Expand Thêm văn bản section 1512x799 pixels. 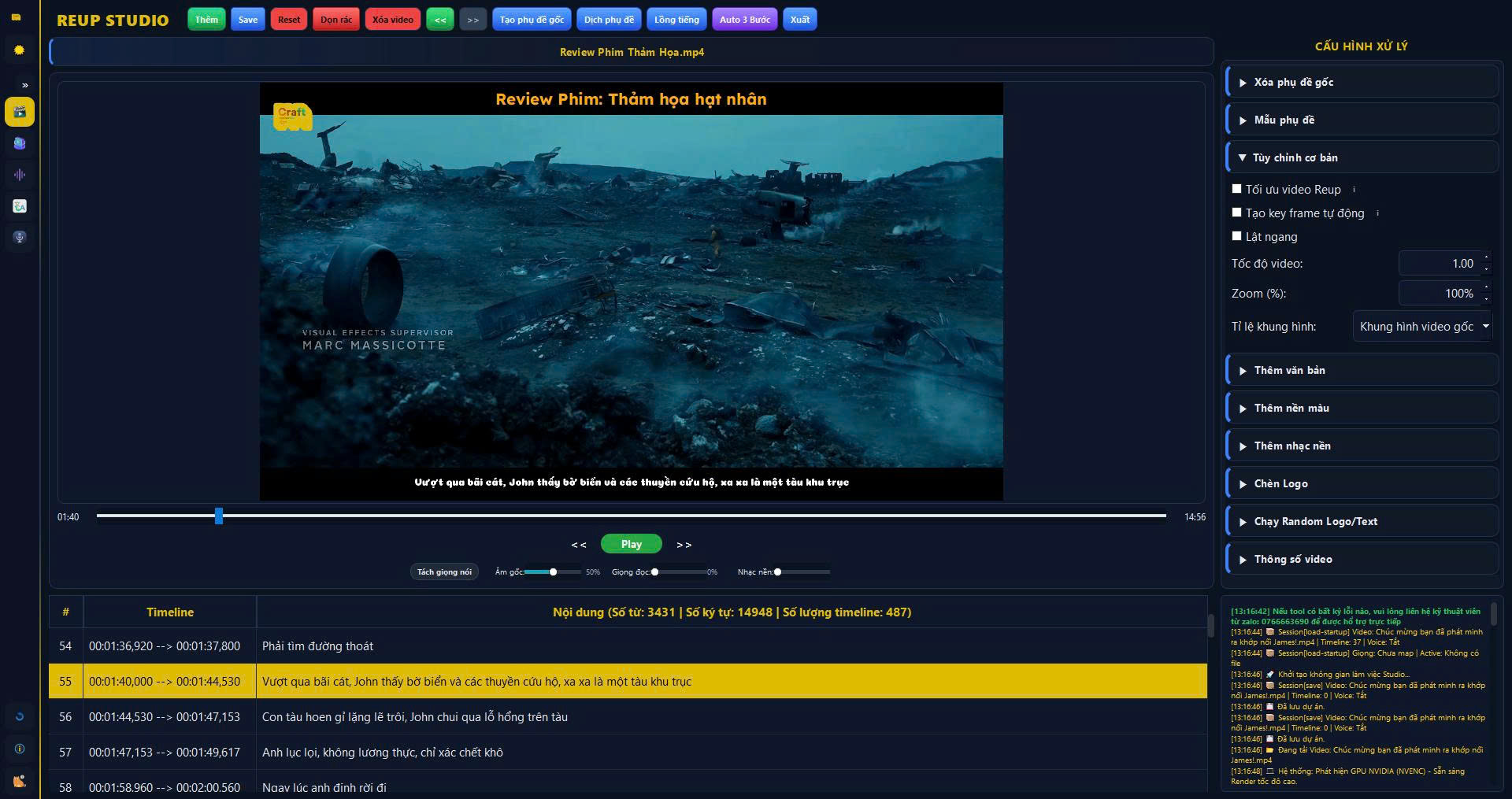tap(1362, 370)
